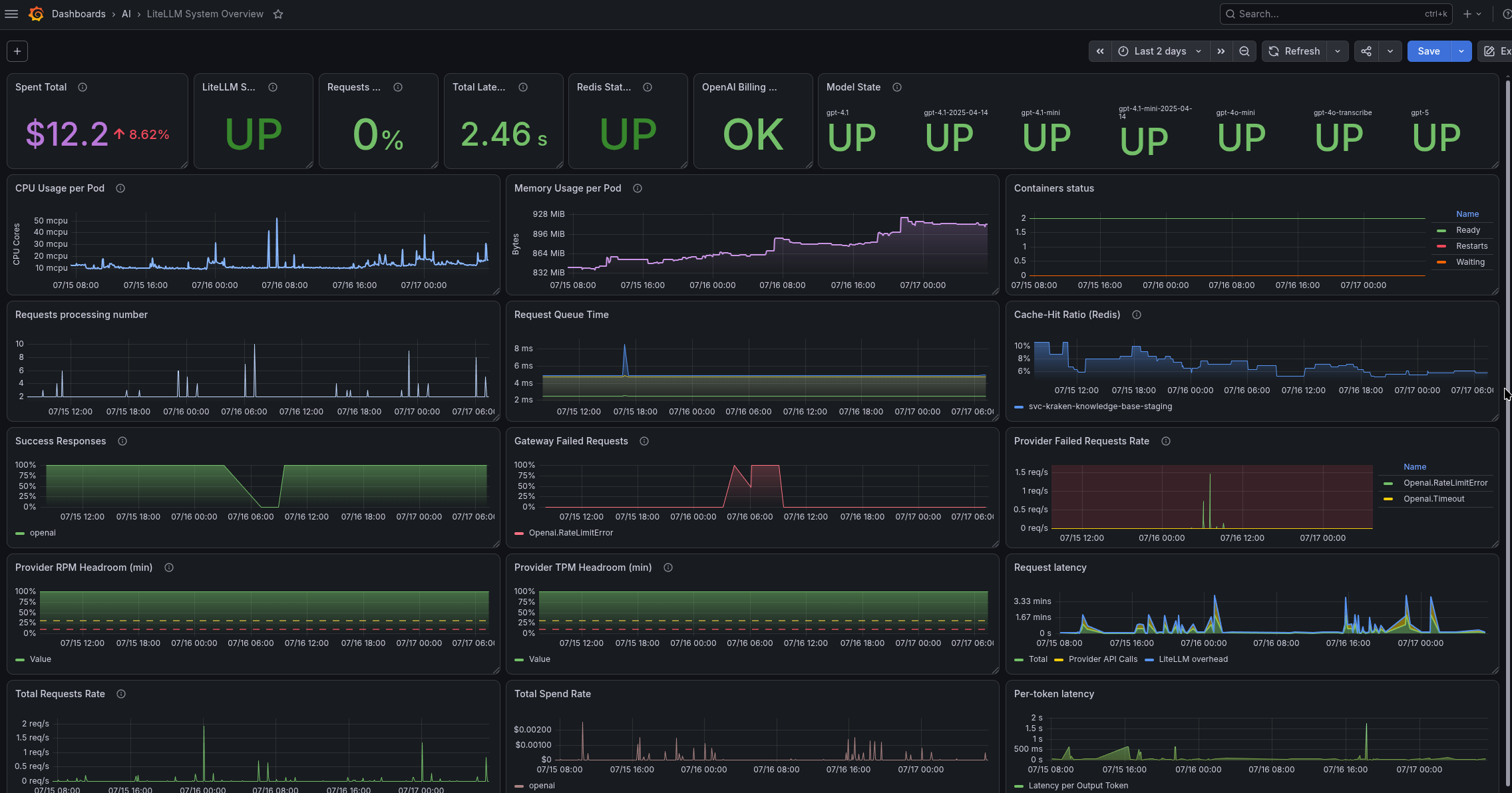
Task: Go to AI folder breadcrumb
Action: click(x=126, y=14)
